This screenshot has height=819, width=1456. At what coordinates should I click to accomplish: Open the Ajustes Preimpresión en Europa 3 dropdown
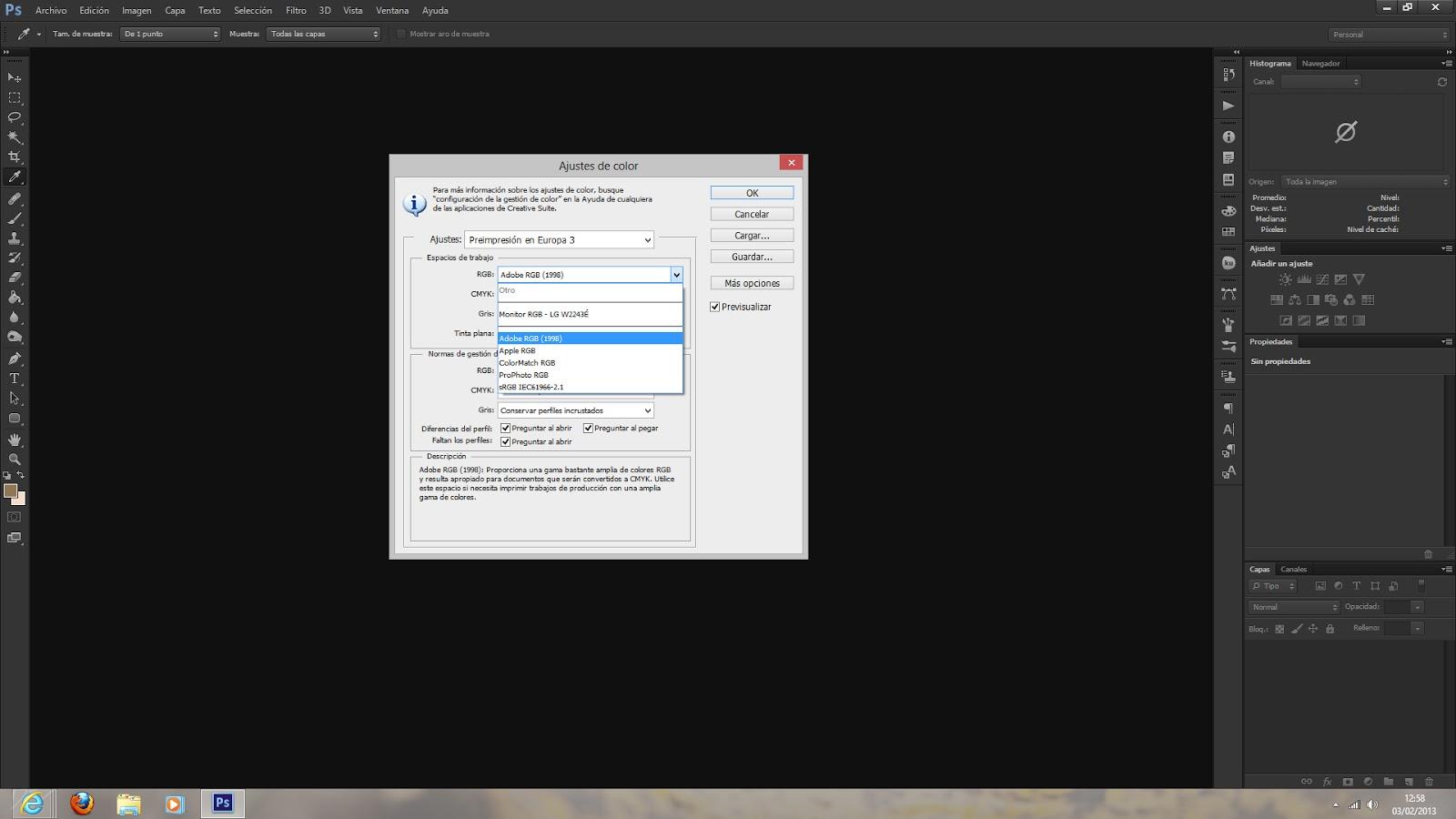click(559, 240)
